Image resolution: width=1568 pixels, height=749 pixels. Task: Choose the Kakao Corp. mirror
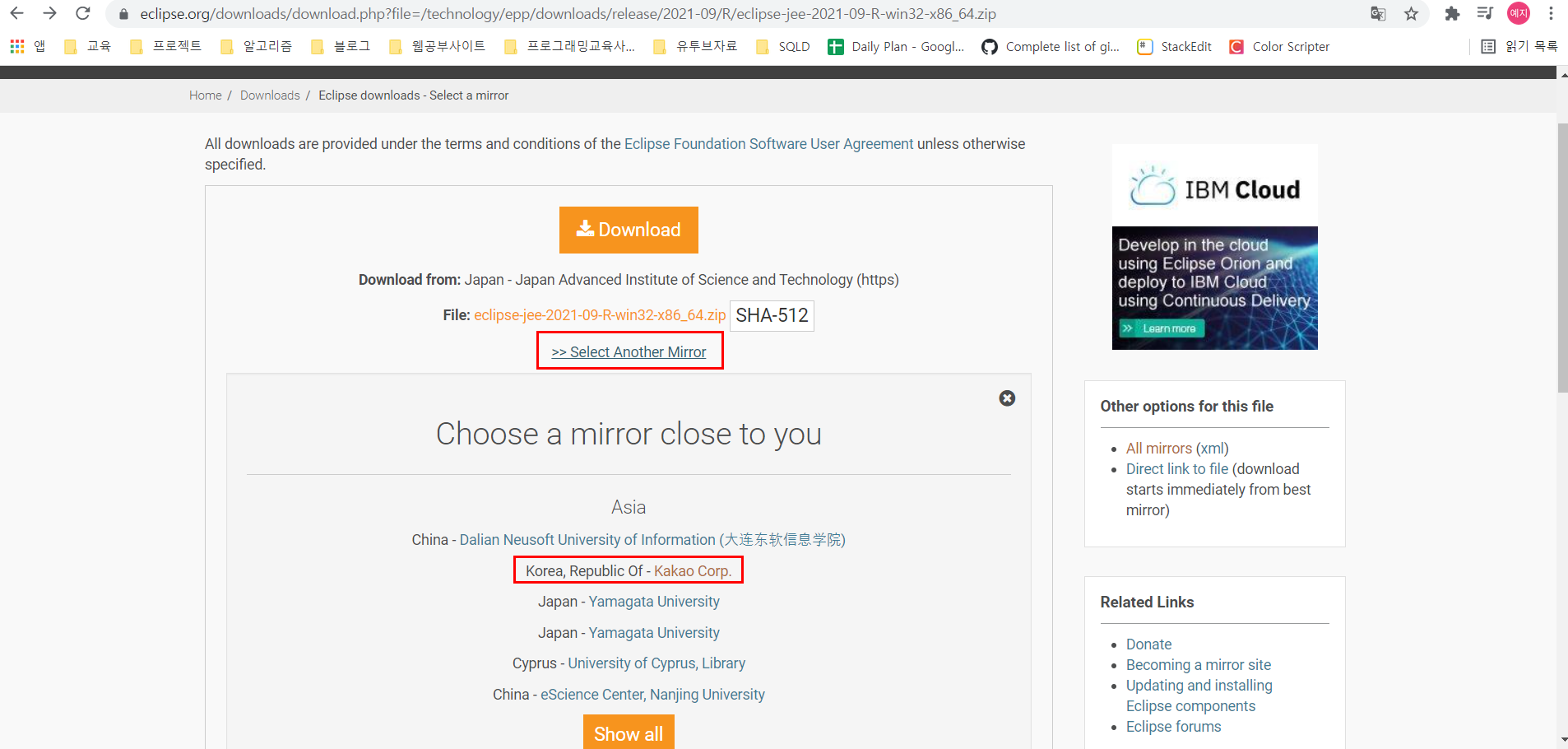pos(693,571)
